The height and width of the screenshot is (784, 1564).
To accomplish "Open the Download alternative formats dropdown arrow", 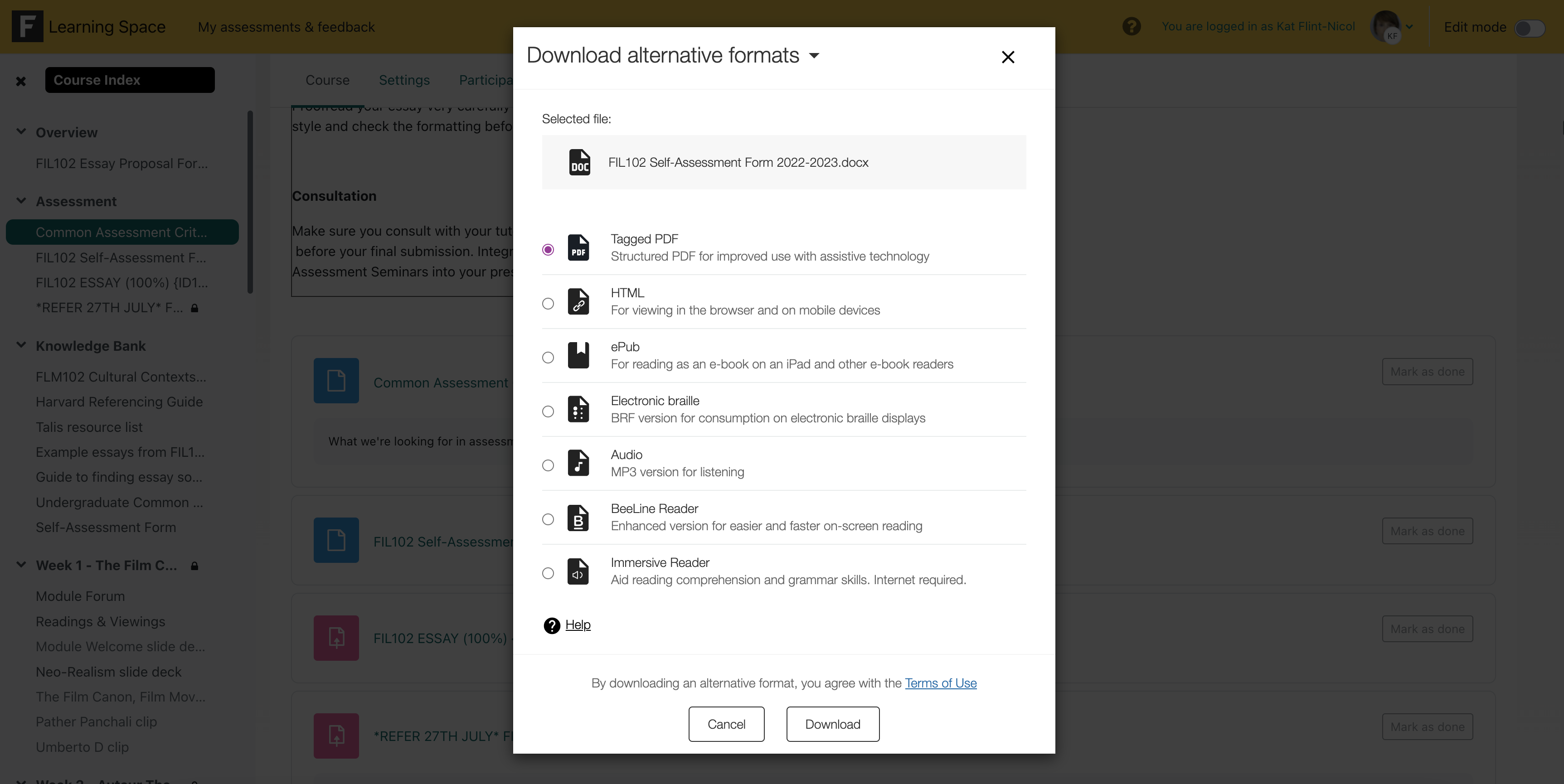I will click(814, 56).
